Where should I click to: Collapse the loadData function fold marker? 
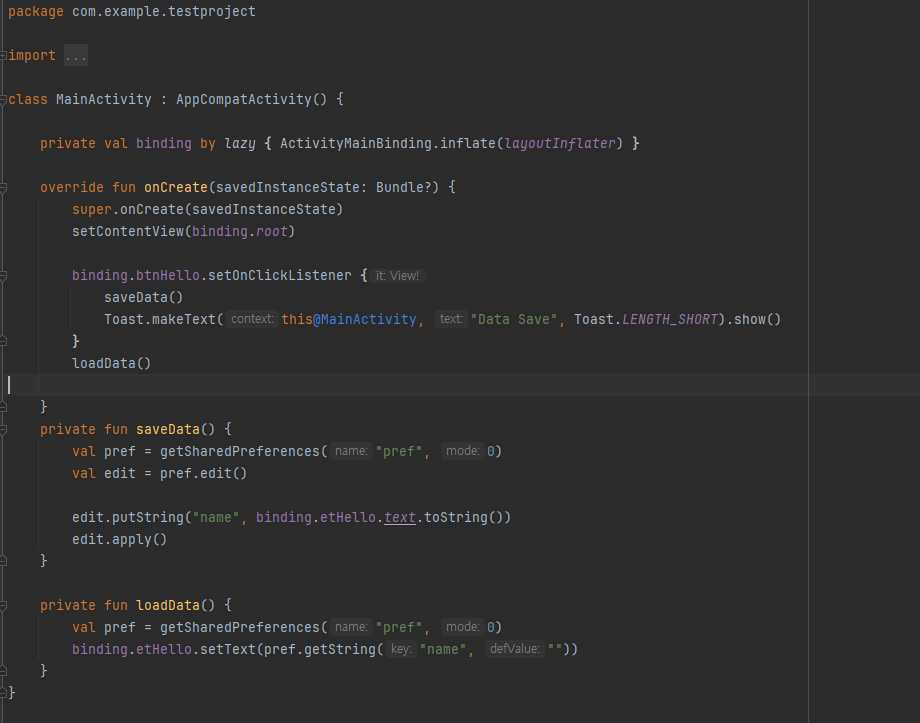pyautogui.click(x=3, y=606)
